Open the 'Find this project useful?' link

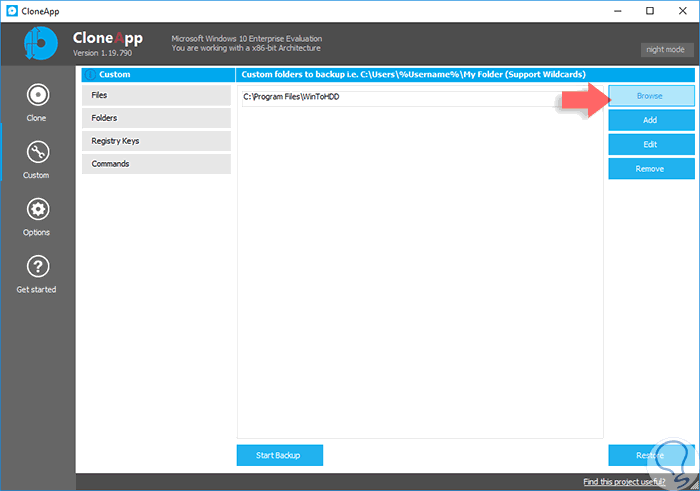point(624,482)
